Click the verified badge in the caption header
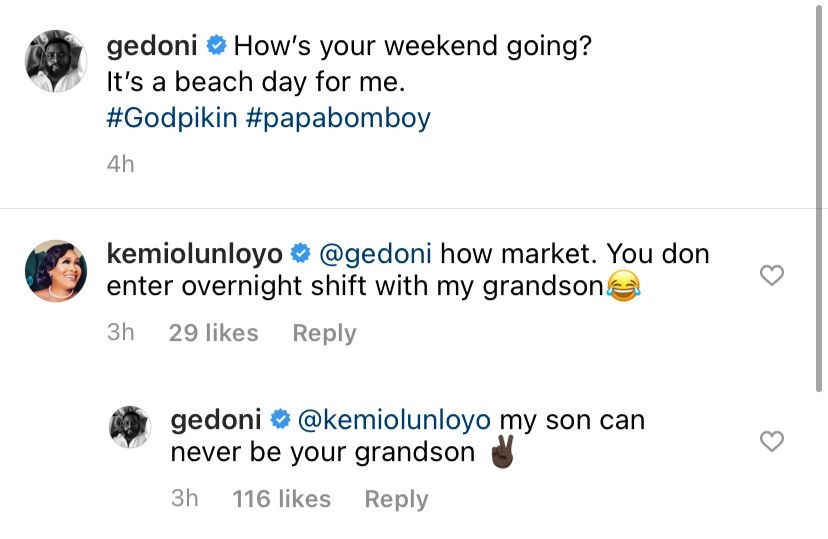Viewport: 828px width, 539px height. pyautogui.click(x=217, y=46)
